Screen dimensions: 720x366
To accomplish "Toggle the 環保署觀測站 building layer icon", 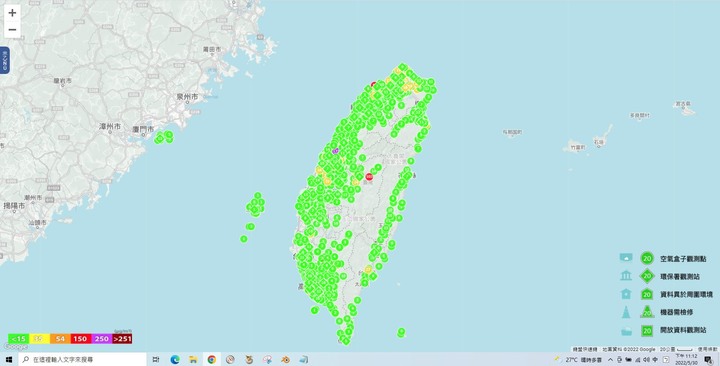I will [626, 276].
